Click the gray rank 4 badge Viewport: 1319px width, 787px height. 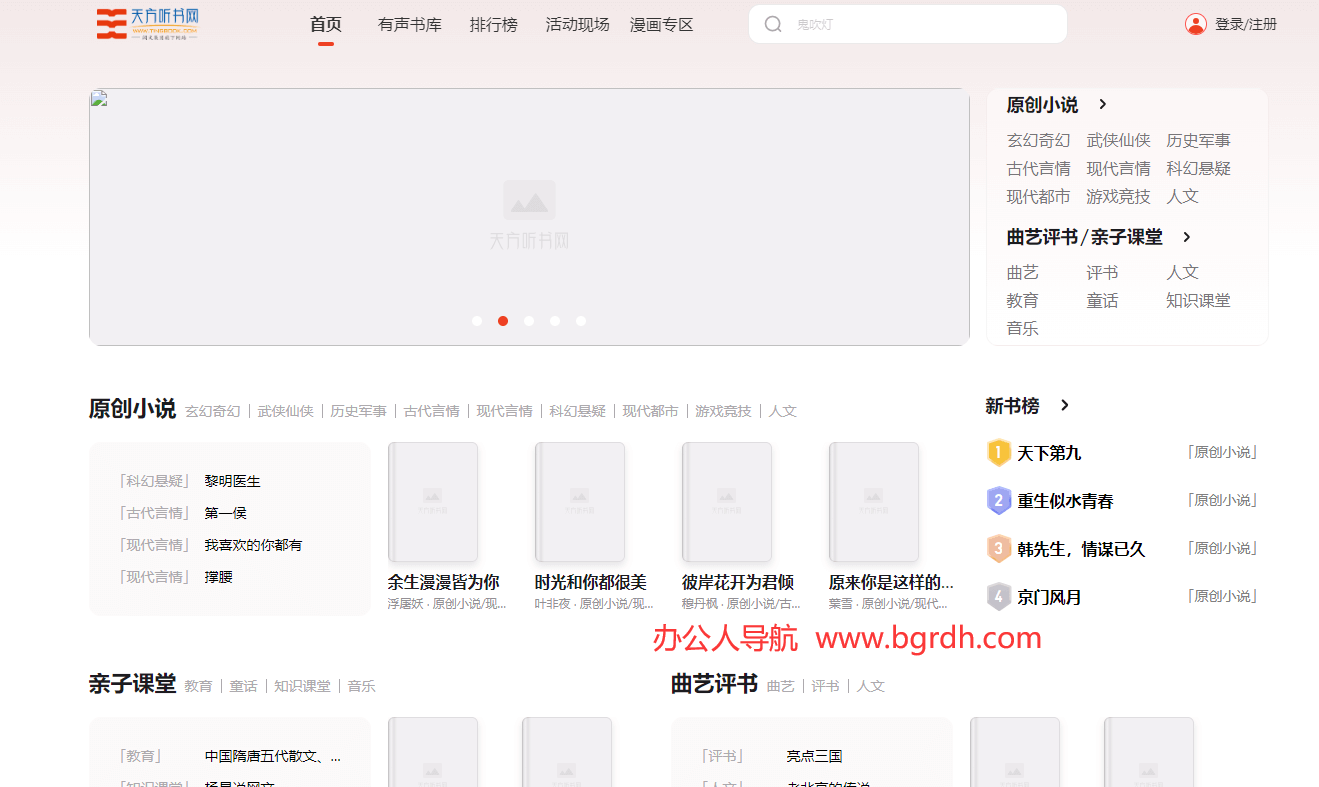coord(999,597)
